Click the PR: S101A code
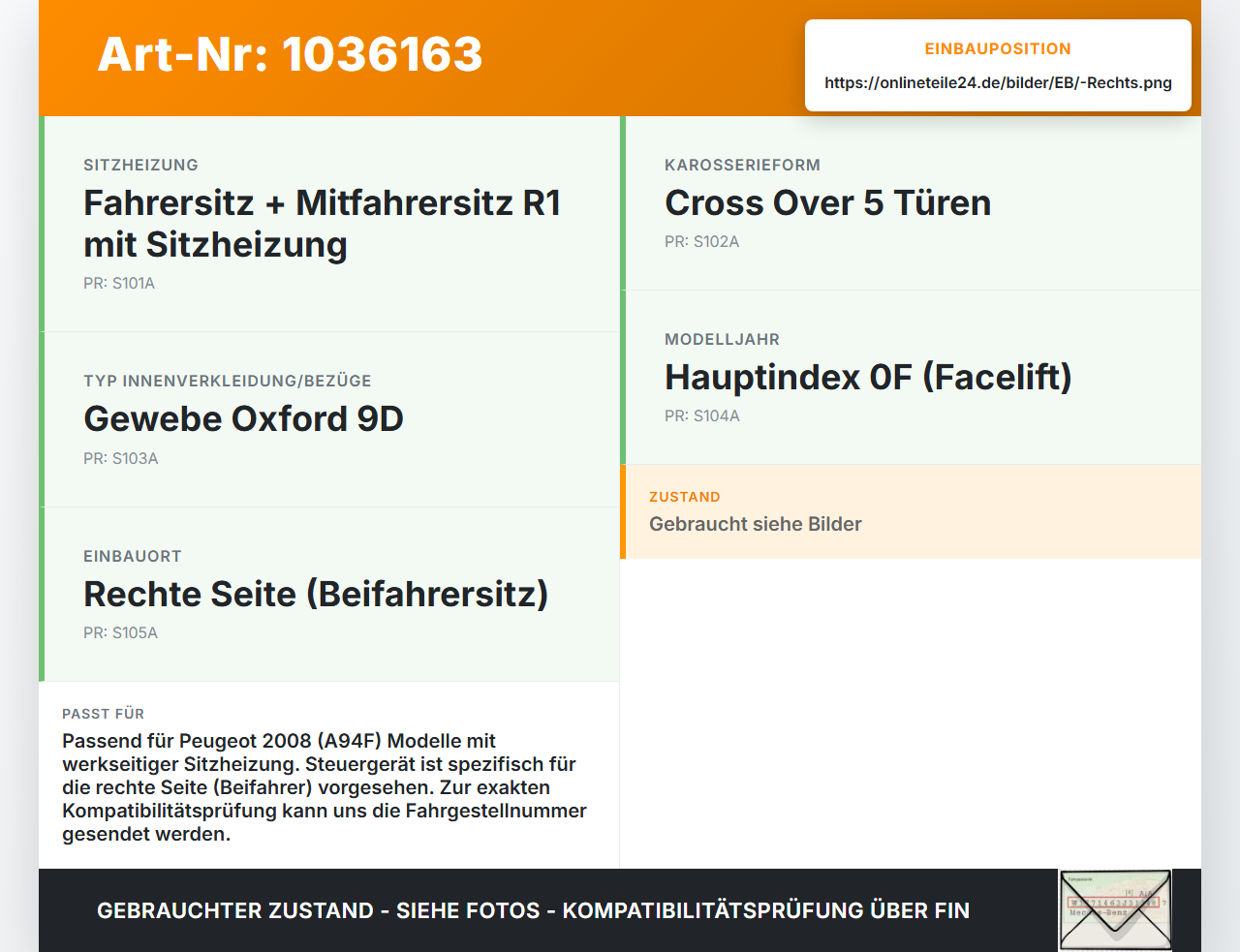1240x952 pixels. (x=119, y=284)
